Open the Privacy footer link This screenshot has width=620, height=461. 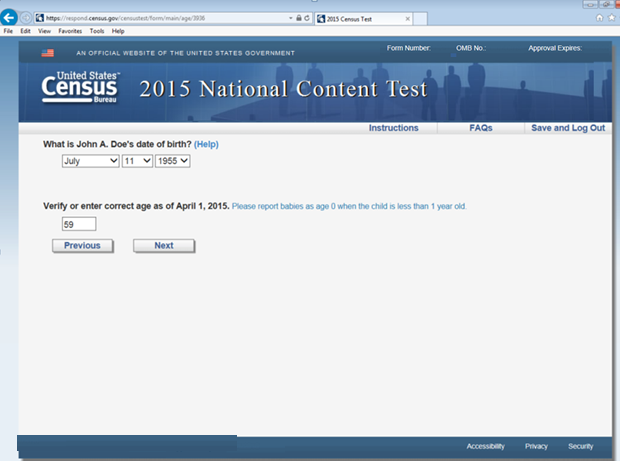[536, 446]
